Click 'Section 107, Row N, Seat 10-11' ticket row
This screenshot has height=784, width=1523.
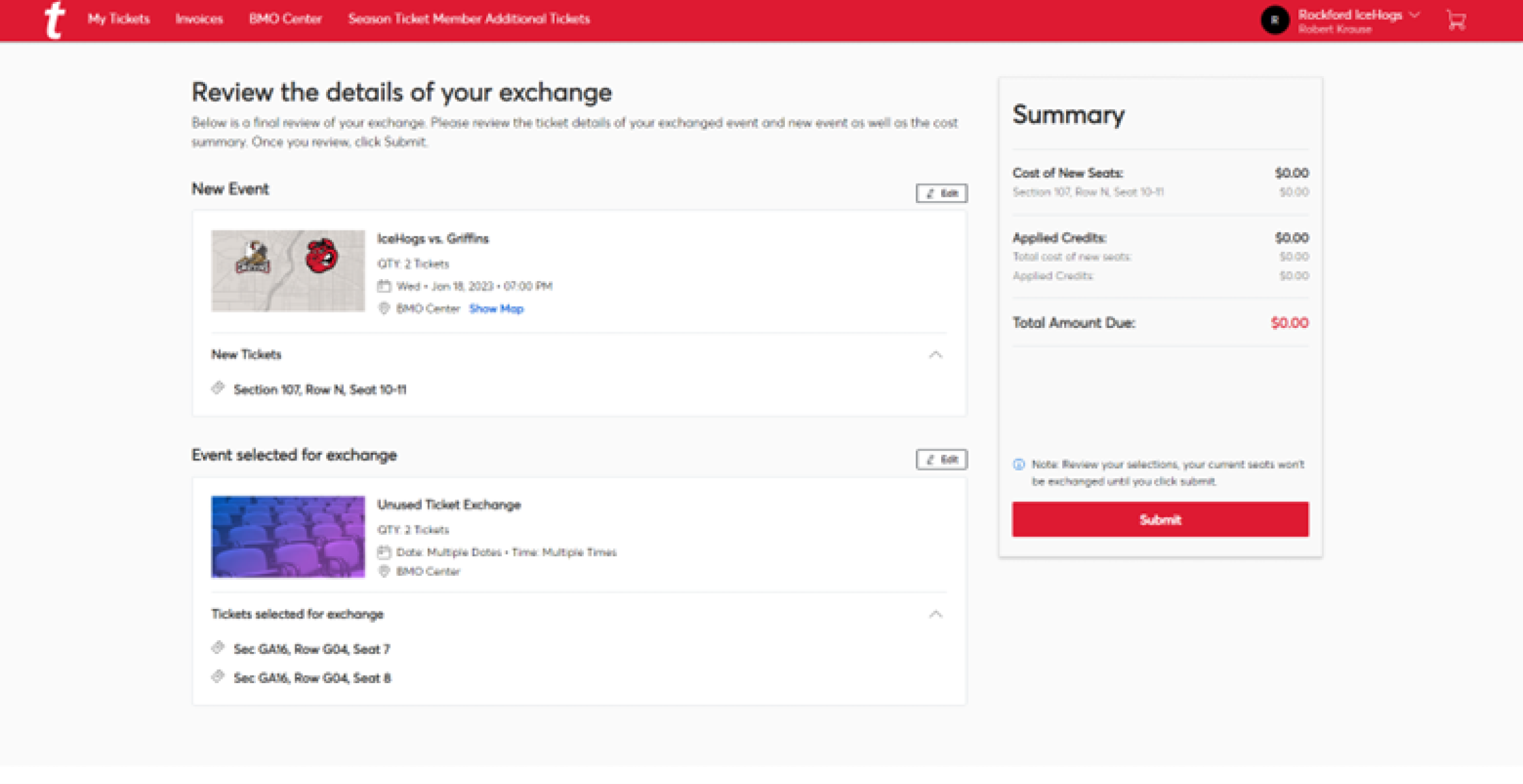[x=320, y=389]
